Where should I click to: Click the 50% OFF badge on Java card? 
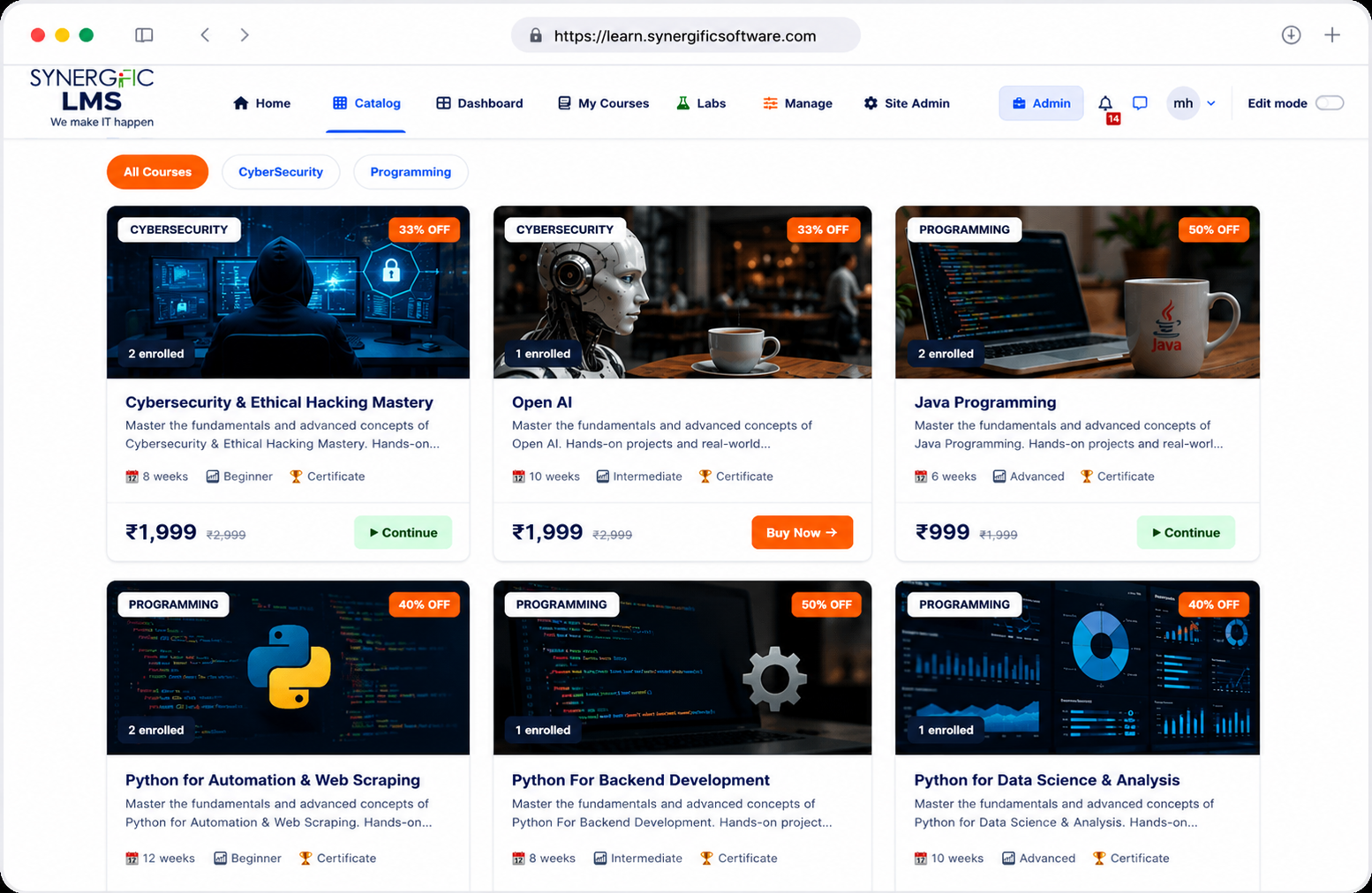click(x=1213, y=229)
